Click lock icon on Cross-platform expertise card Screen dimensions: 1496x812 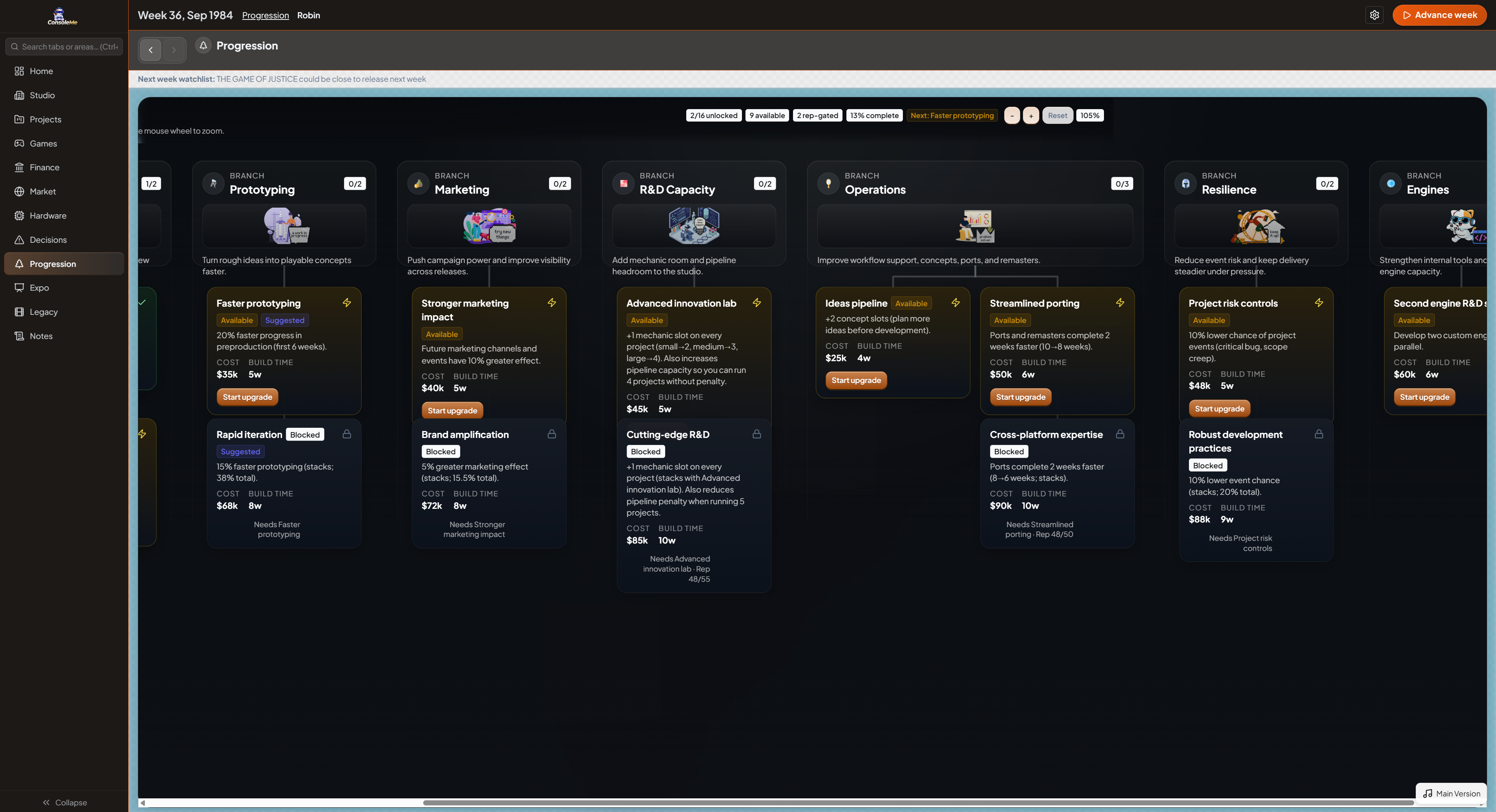click(x=1120, y=434)
